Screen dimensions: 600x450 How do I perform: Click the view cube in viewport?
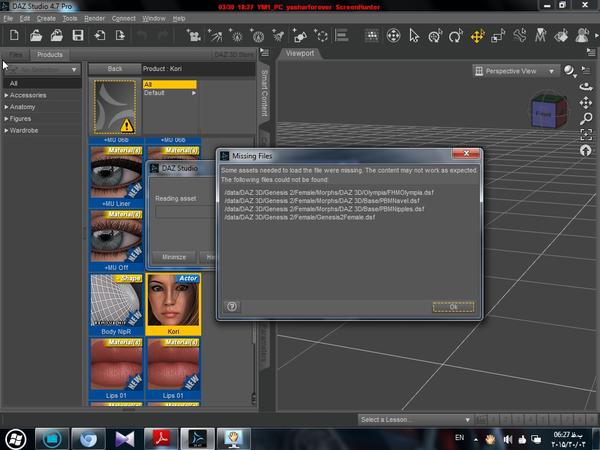point(547,112)
